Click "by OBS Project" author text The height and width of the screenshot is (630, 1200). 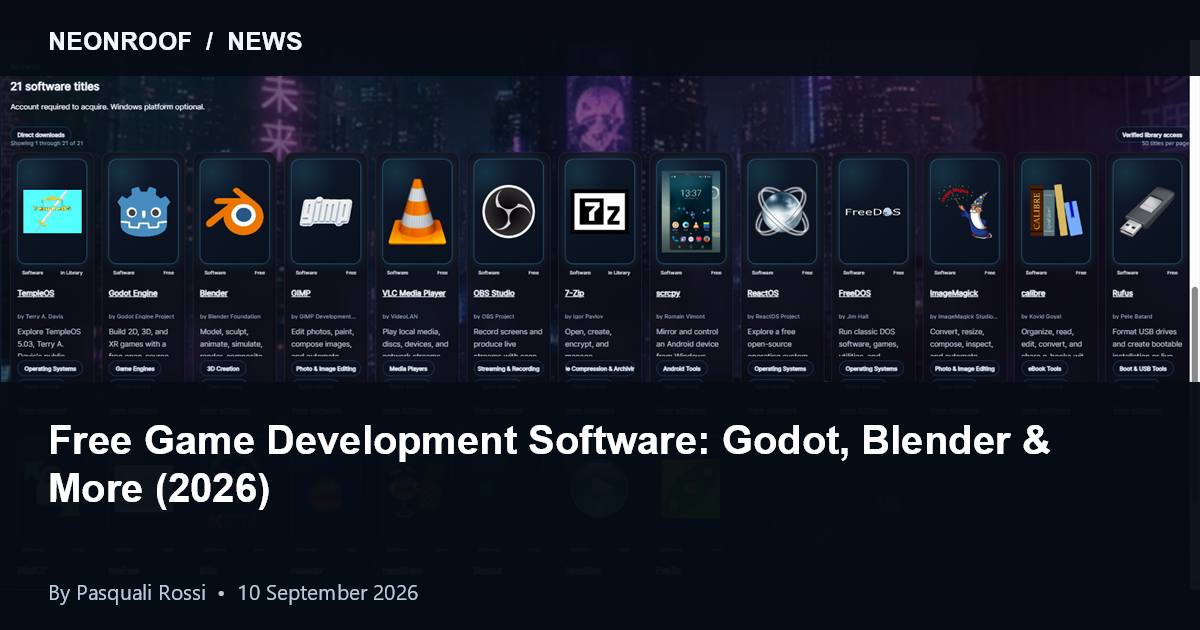click(x=496, y=316)
